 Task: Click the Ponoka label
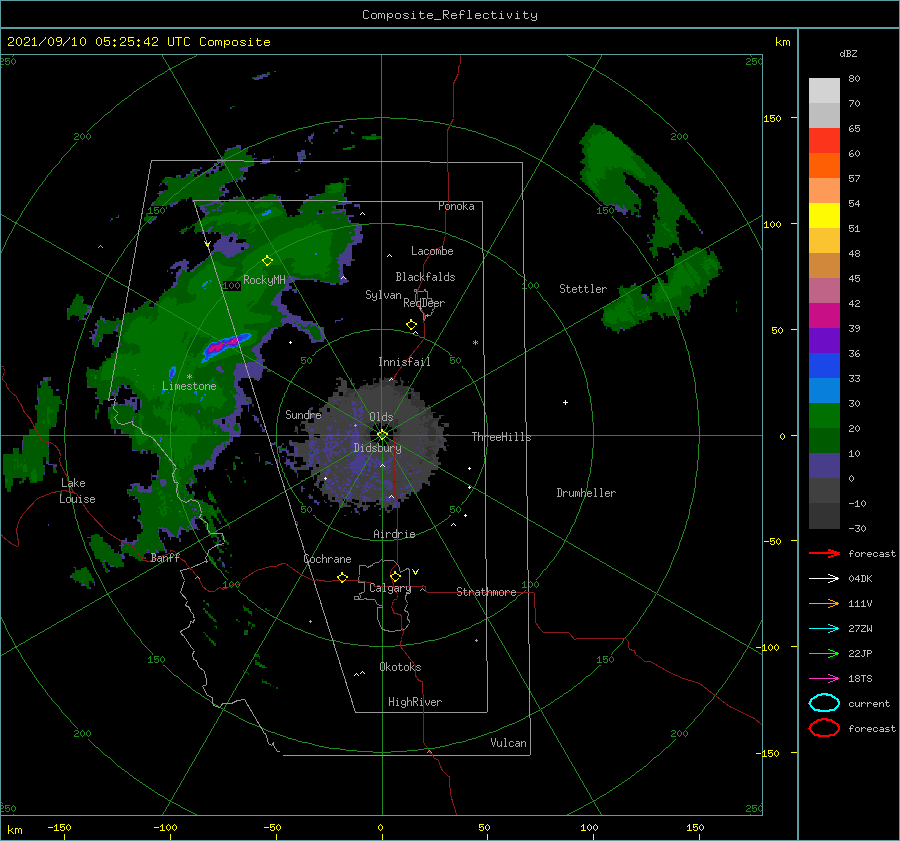(x=456, y=206)
